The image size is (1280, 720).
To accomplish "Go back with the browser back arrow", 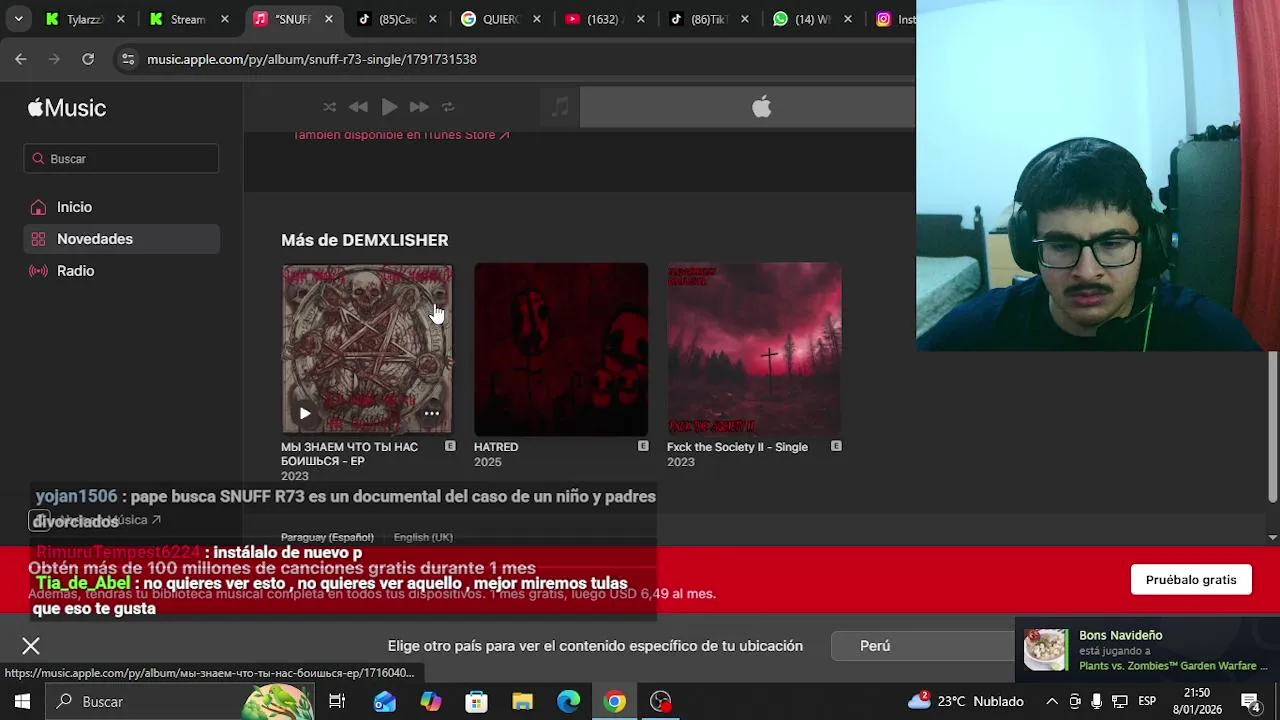I will [21, 59].
